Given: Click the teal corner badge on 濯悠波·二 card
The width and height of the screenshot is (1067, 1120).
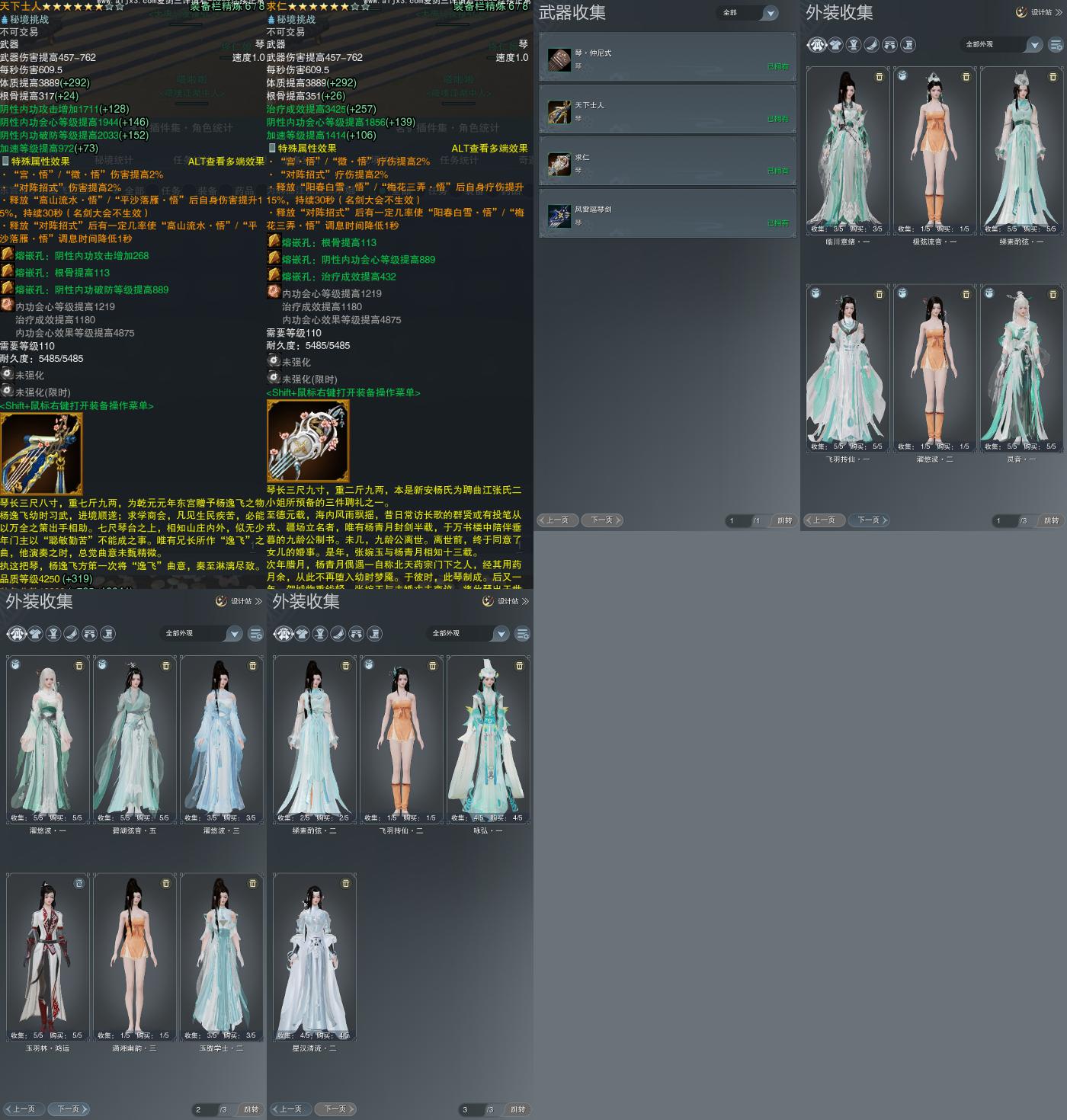Looking at the screenshot, I should pyautogui.click(x=902, y=293).
